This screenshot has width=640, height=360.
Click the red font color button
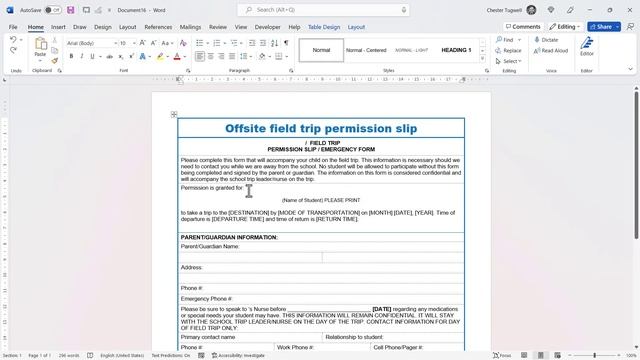177,56
